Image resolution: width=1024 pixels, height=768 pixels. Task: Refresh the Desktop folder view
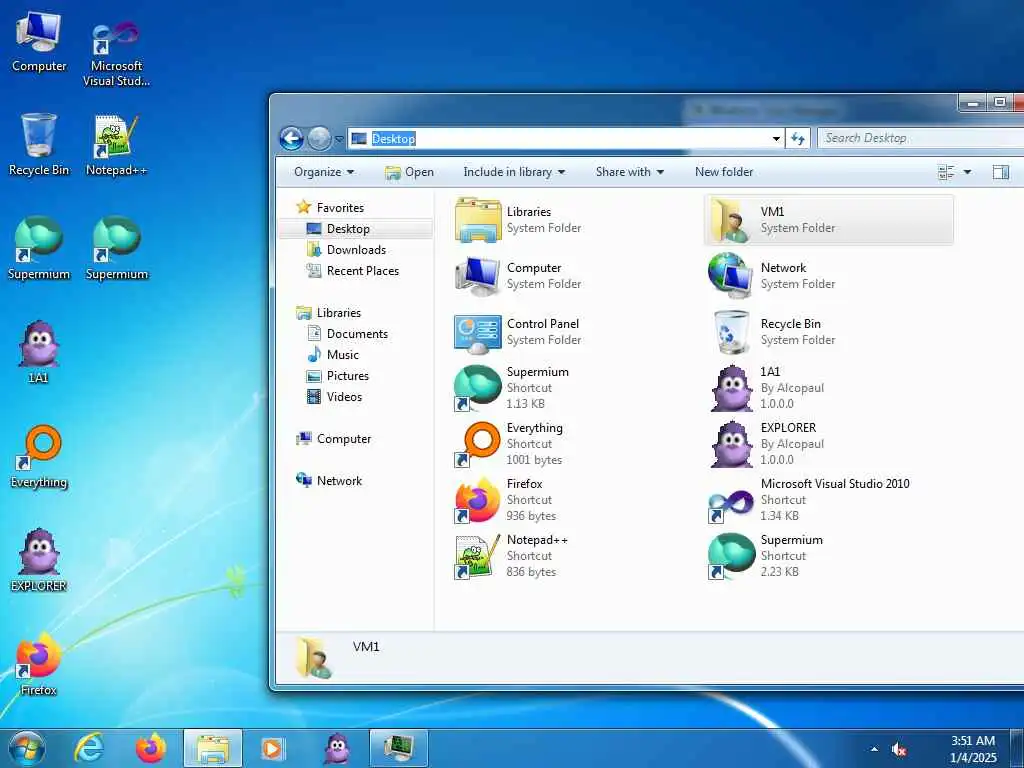click(797, 138)
